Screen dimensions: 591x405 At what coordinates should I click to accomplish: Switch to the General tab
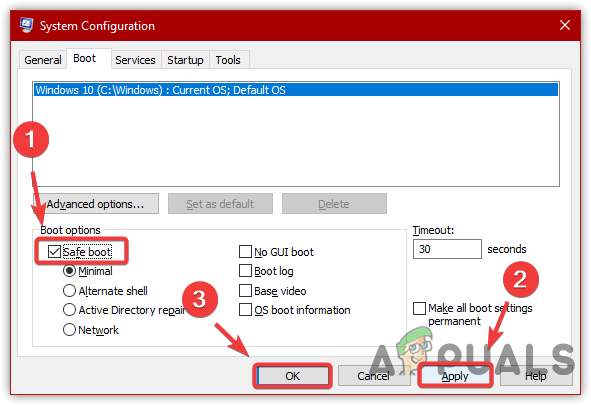[x=43, y=60]
